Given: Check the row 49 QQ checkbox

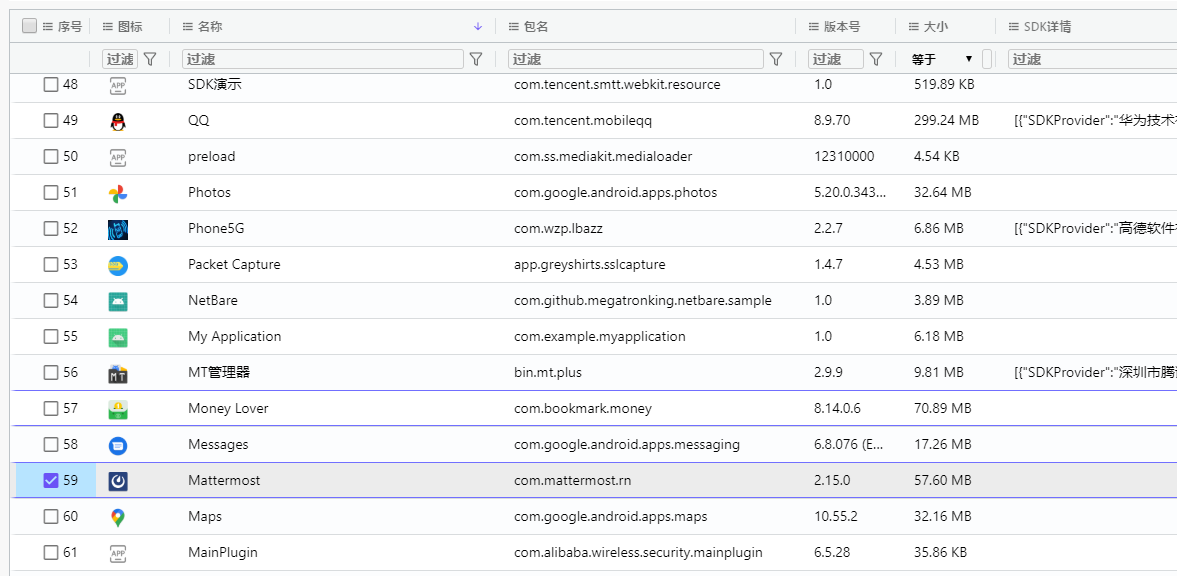Looking at the screenshot, I should click(x=51, y=121).
